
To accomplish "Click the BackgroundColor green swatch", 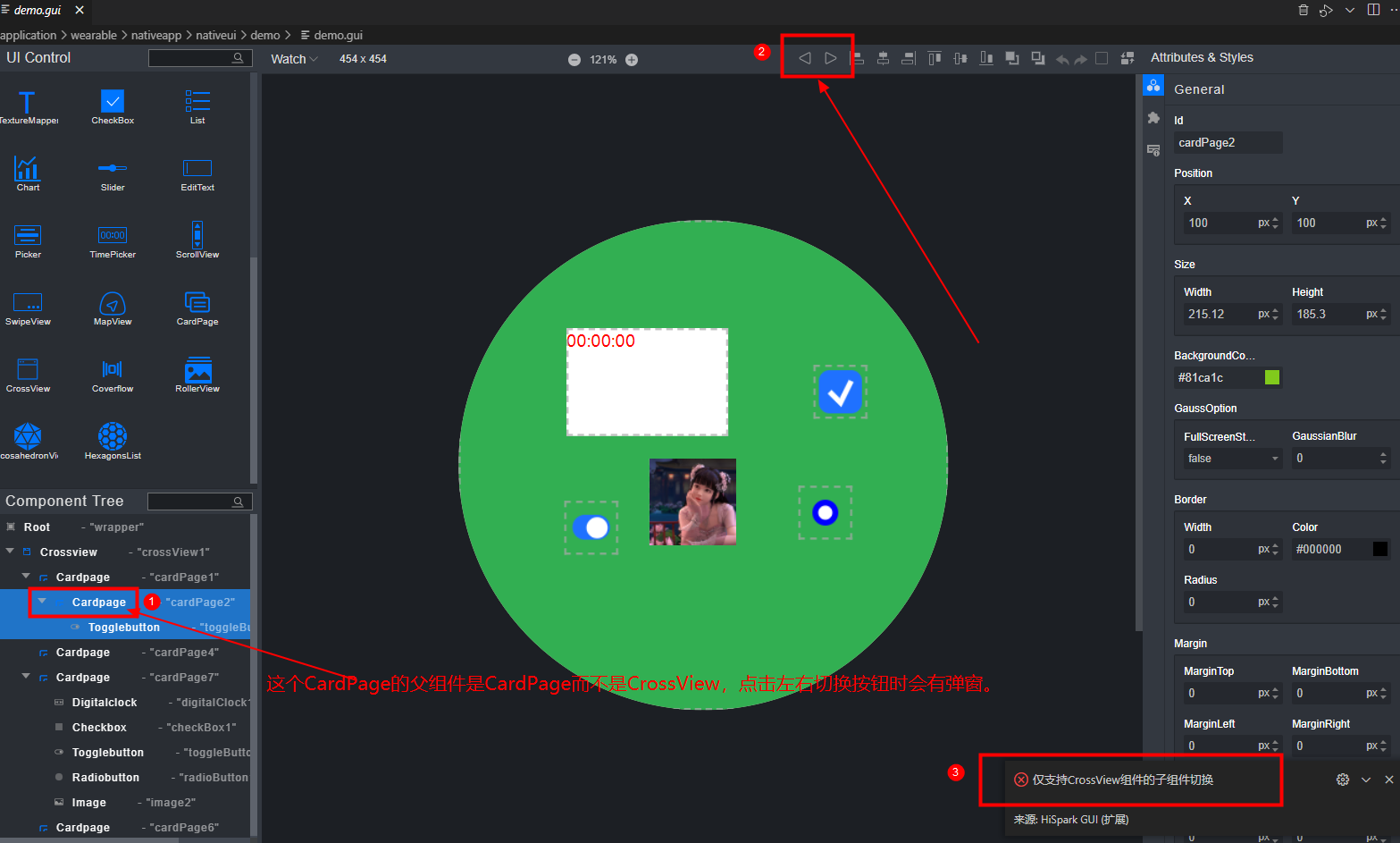I will tap(1272, 377).
